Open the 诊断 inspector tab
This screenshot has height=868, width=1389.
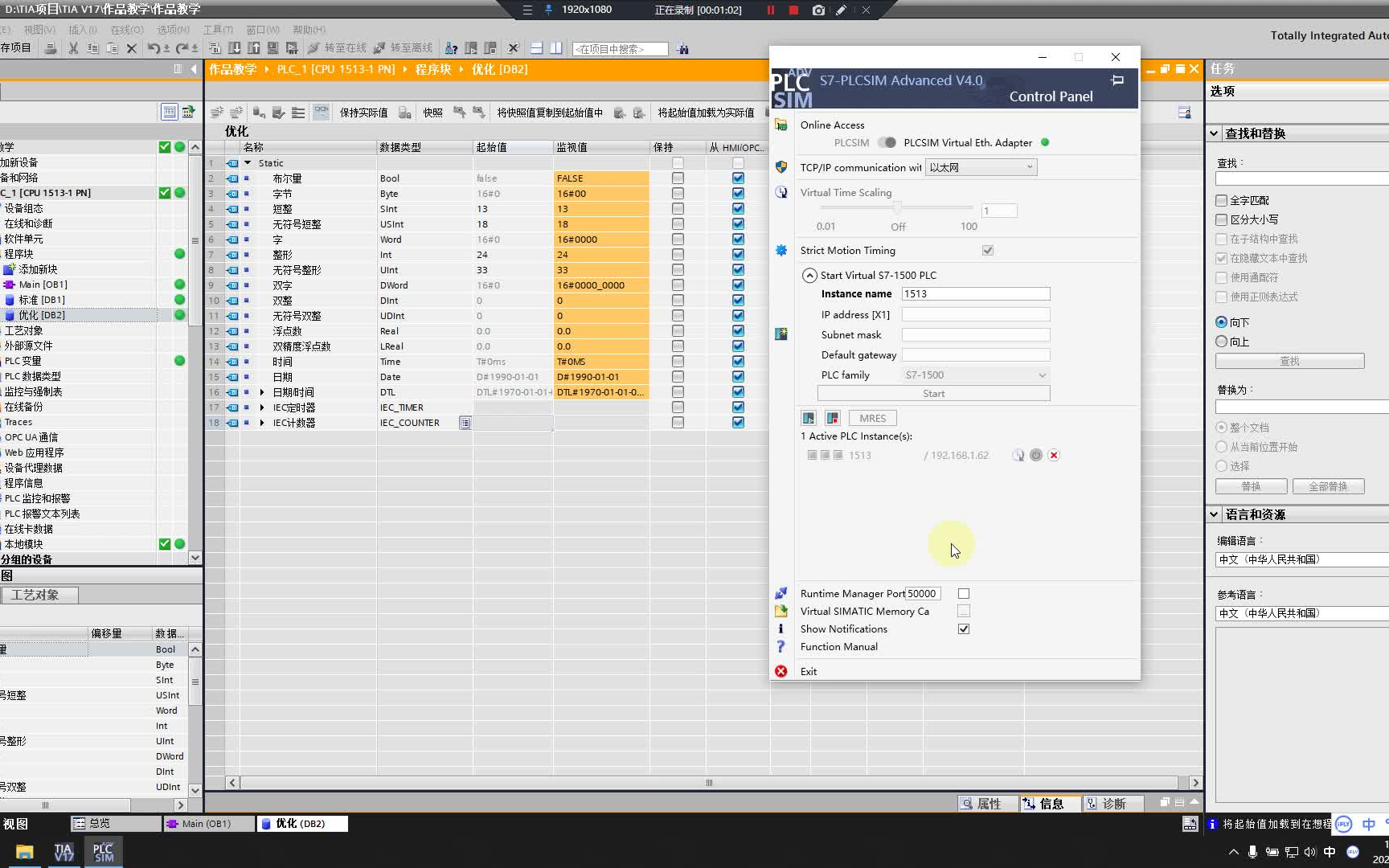(1113, 804)
